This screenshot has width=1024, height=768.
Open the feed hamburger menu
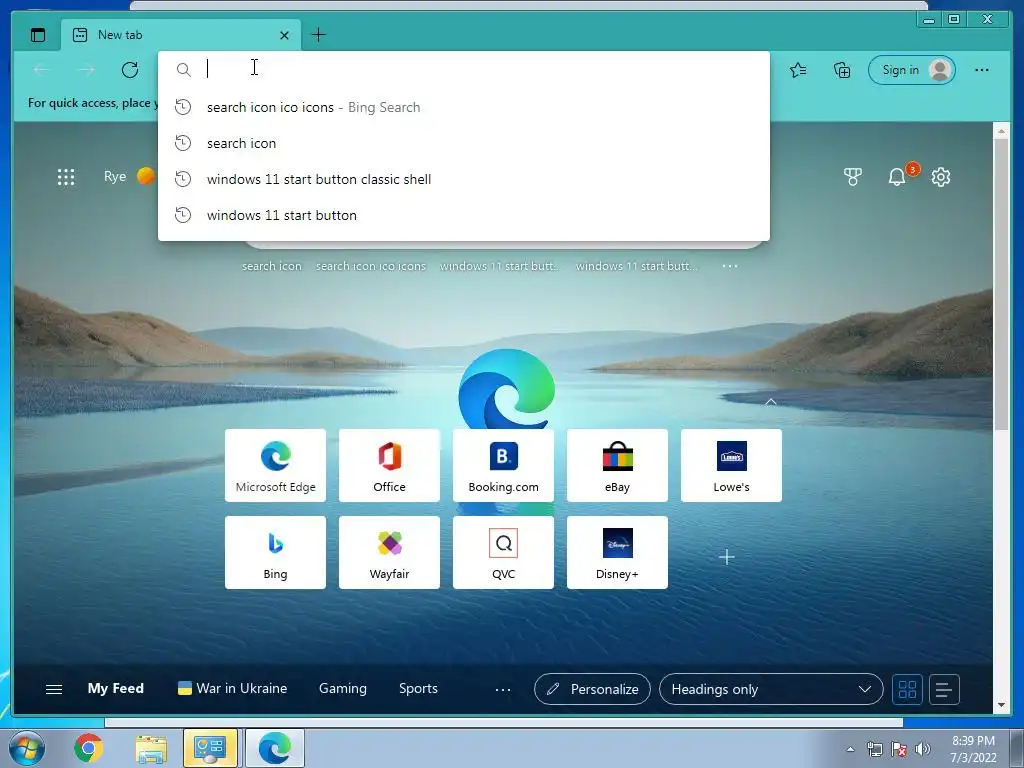pos(54,689)
